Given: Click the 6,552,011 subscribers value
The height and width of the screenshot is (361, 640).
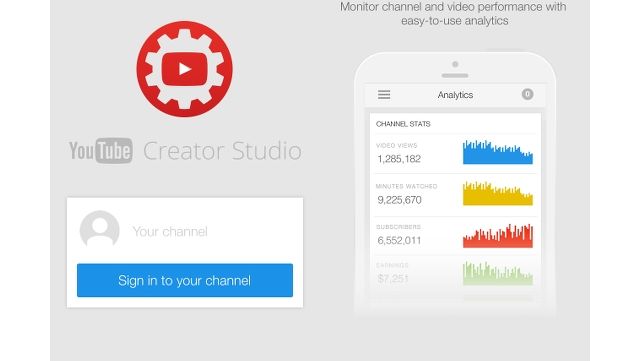Looking at the screenshot, I should pos(399,240).
